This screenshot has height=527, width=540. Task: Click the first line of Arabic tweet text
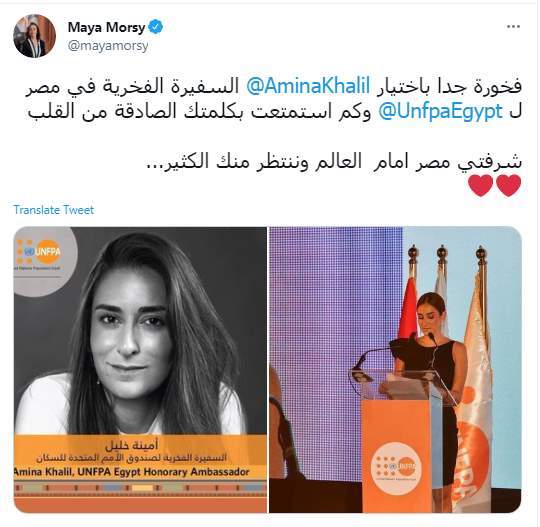tap(274, 86)
